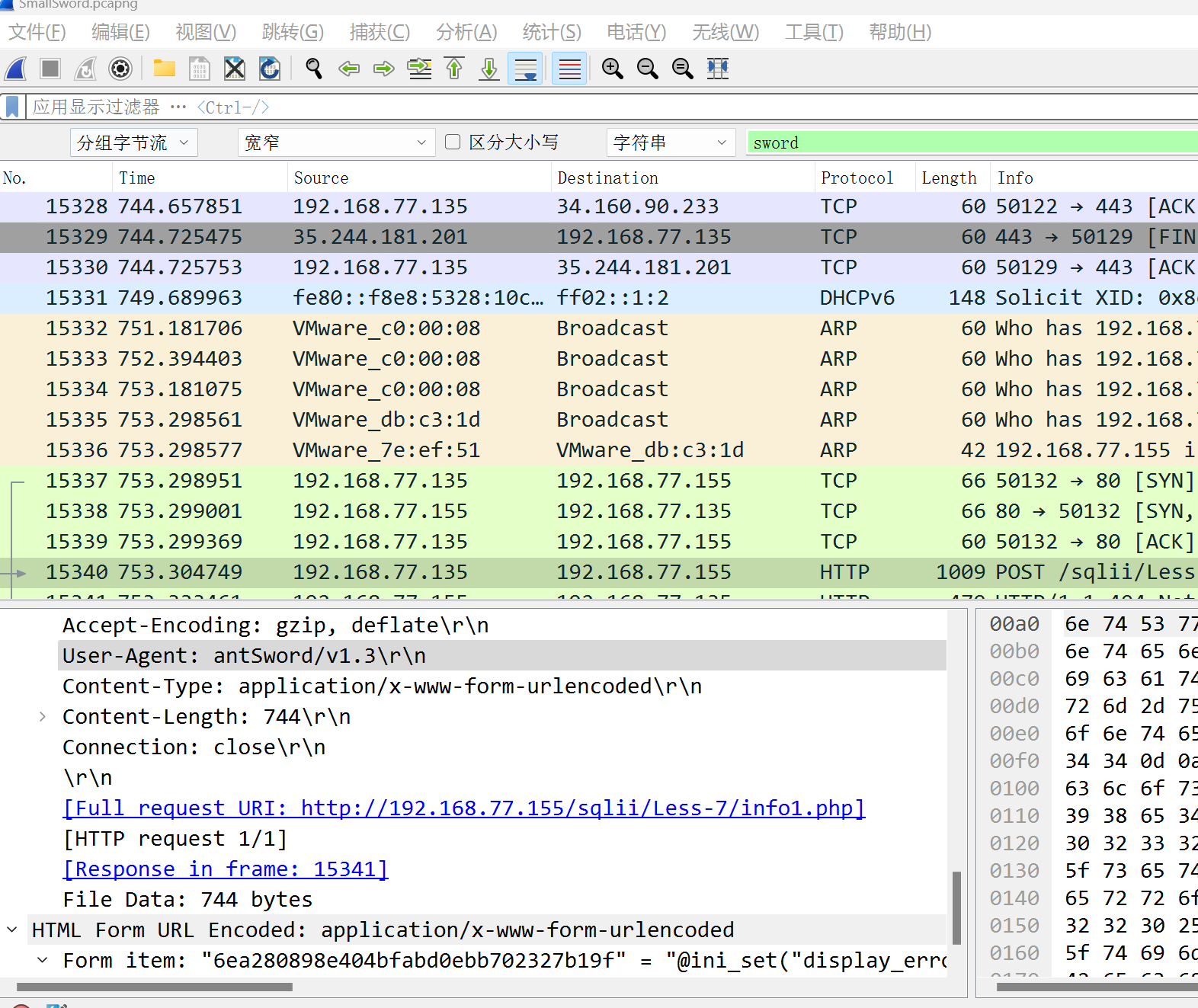Open the 字符串 search type dropdown
1198x1008 pixels.
[x=671, y=142]
